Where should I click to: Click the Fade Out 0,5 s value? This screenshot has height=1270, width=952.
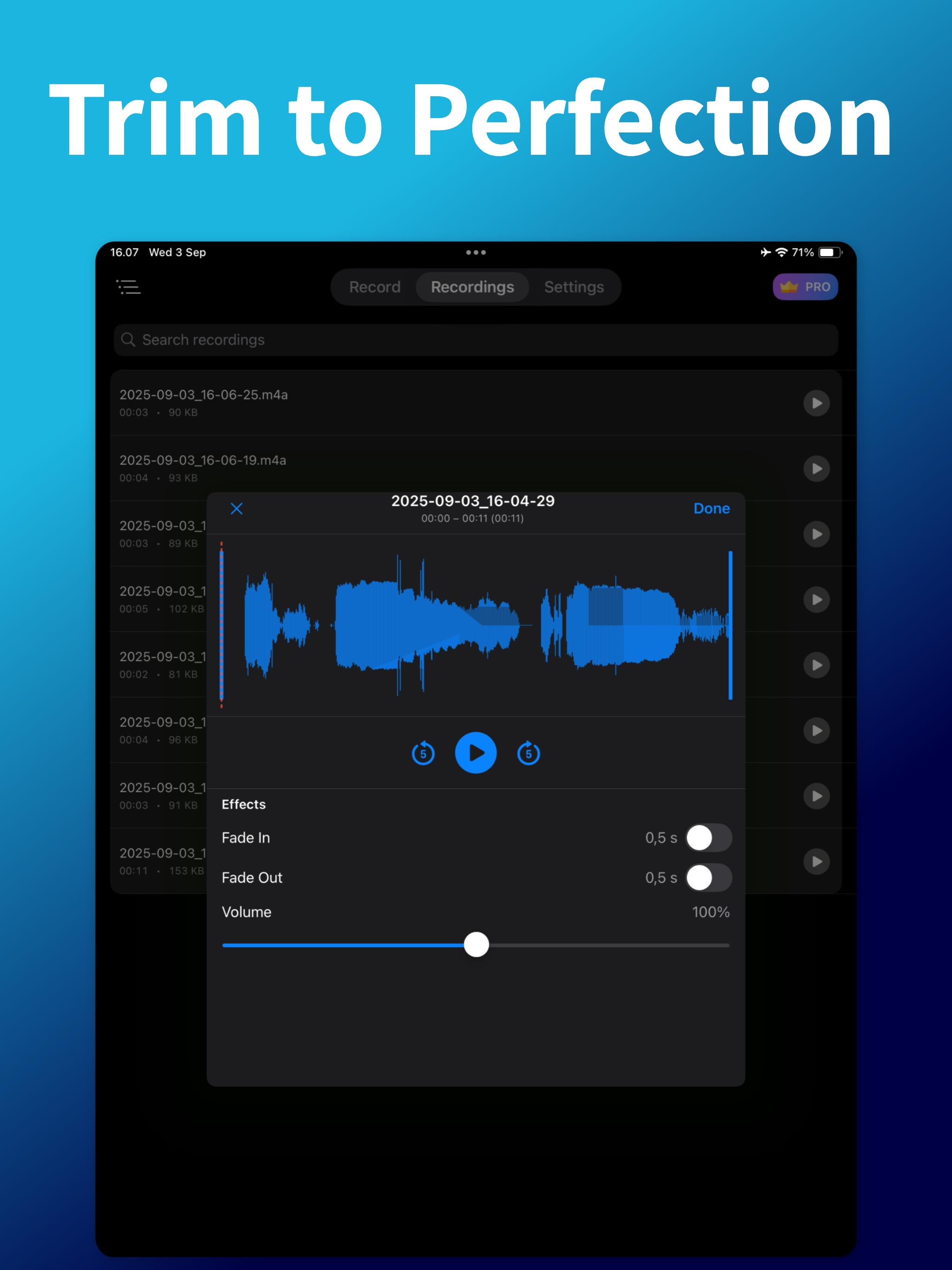coord(661,879)
